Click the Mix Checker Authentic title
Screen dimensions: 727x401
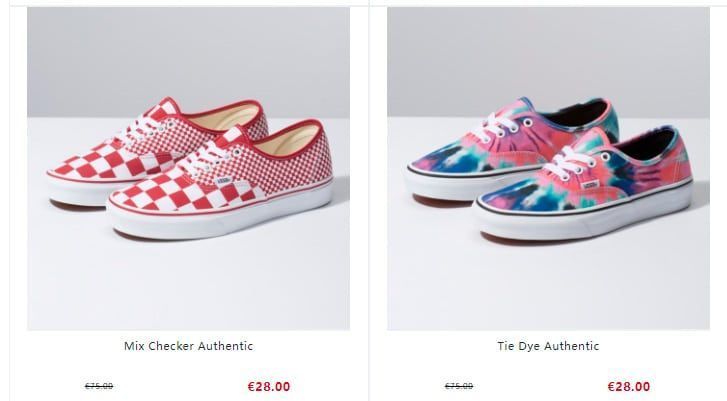click(188, 346)
